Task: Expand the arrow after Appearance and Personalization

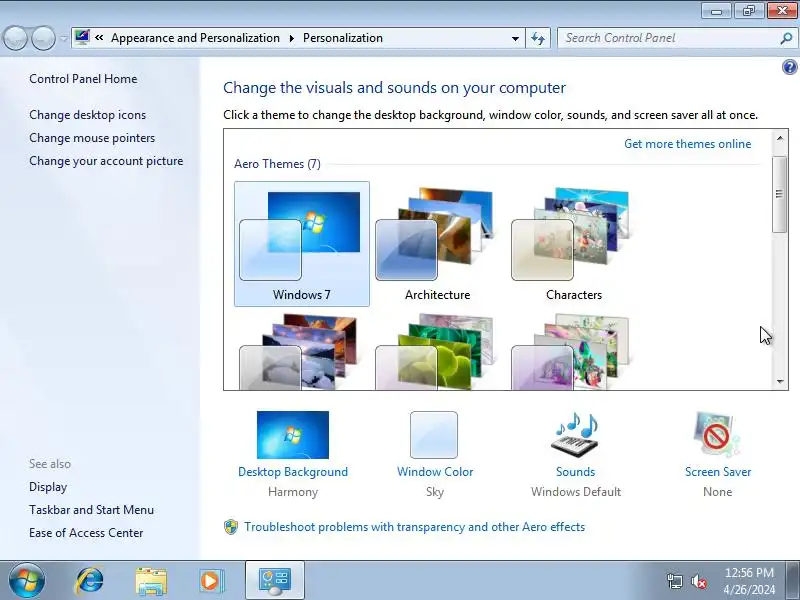Action: pos(291,38)
